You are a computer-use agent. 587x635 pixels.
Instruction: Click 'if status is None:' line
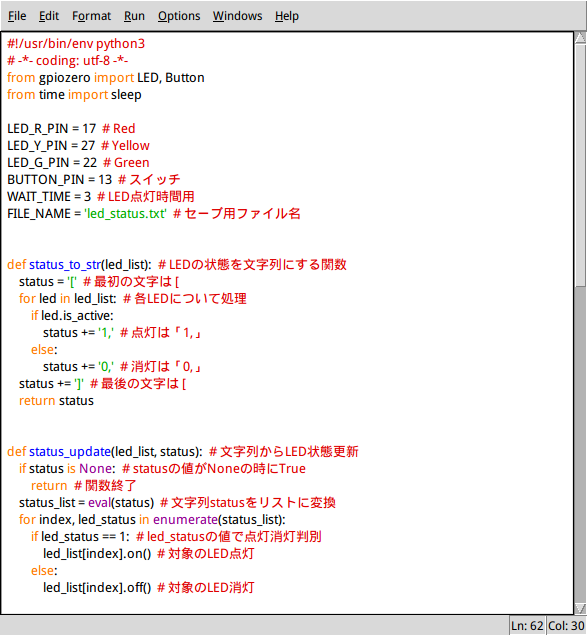point(67,469)
